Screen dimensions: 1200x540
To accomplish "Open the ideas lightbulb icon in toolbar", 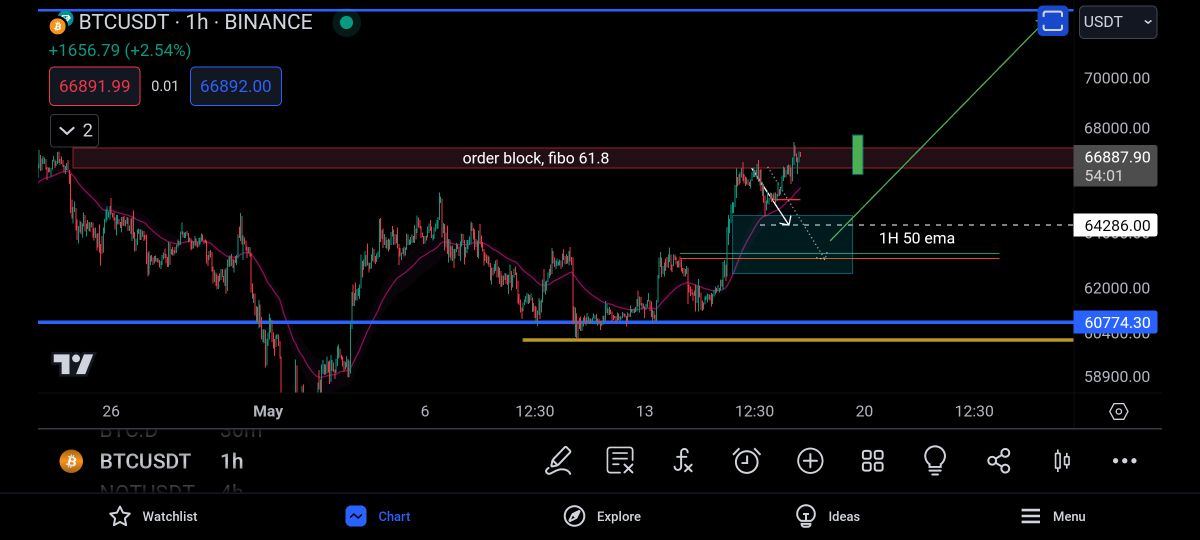I will 935,461.
